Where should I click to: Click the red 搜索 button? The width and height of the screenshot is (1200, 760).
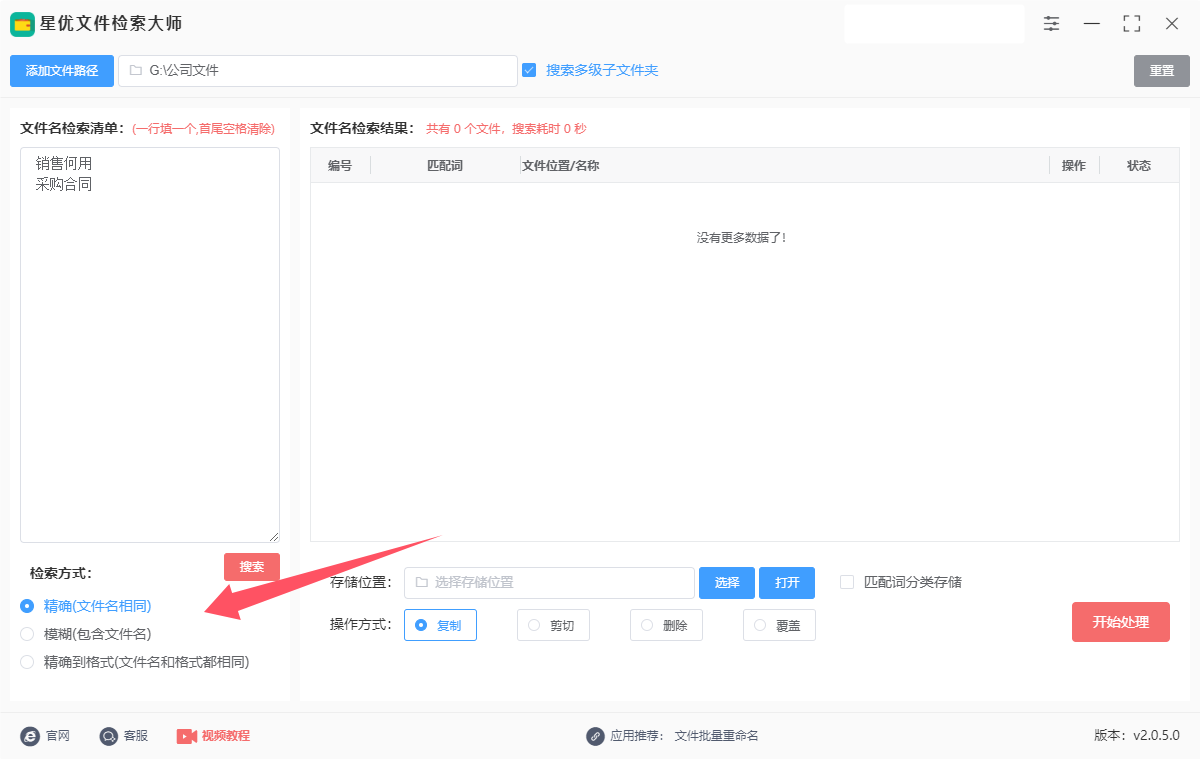click(x=252, y=567)
